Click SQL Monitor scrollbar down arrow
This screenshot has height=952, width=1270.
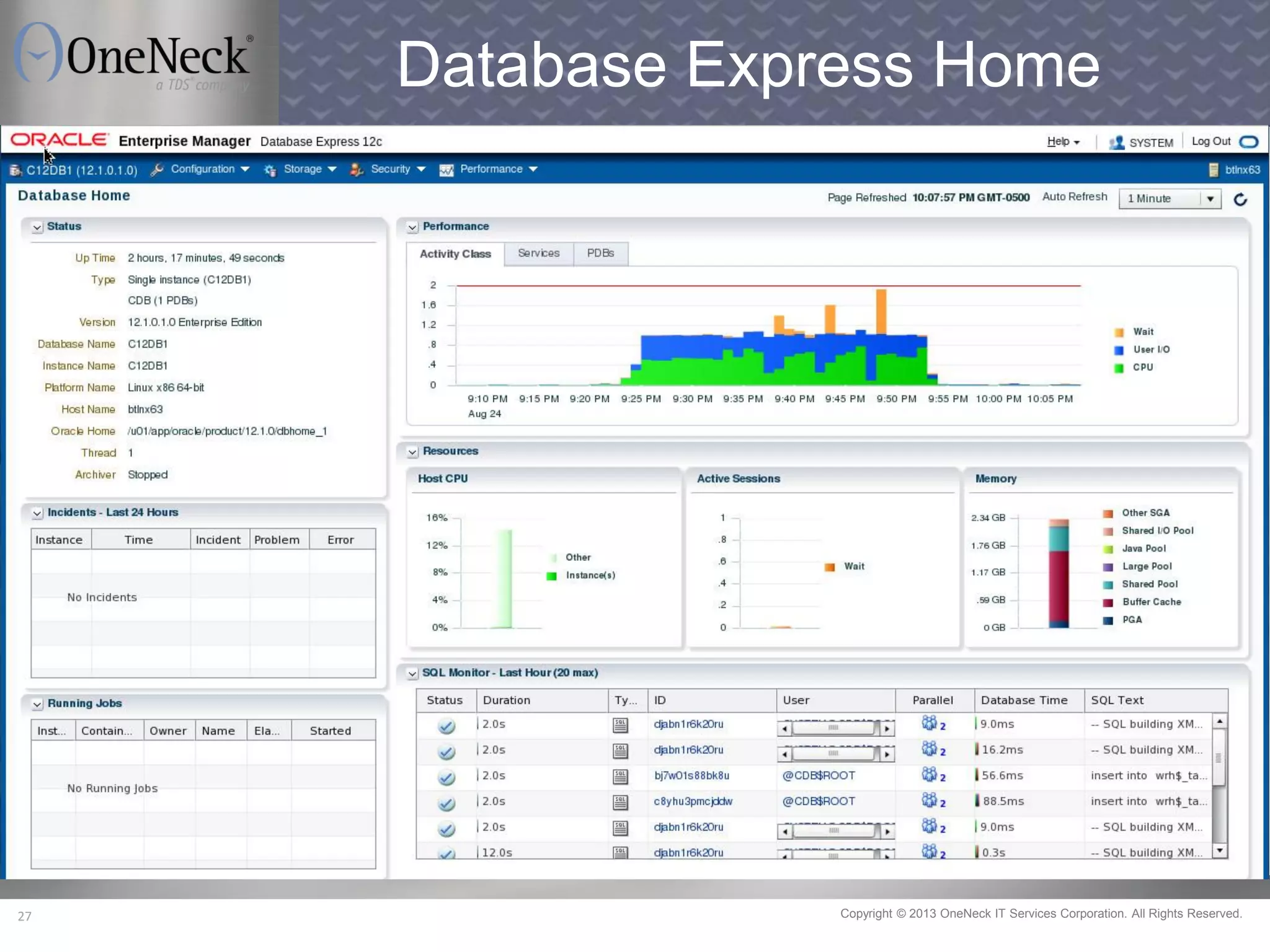coord(1219,850)
